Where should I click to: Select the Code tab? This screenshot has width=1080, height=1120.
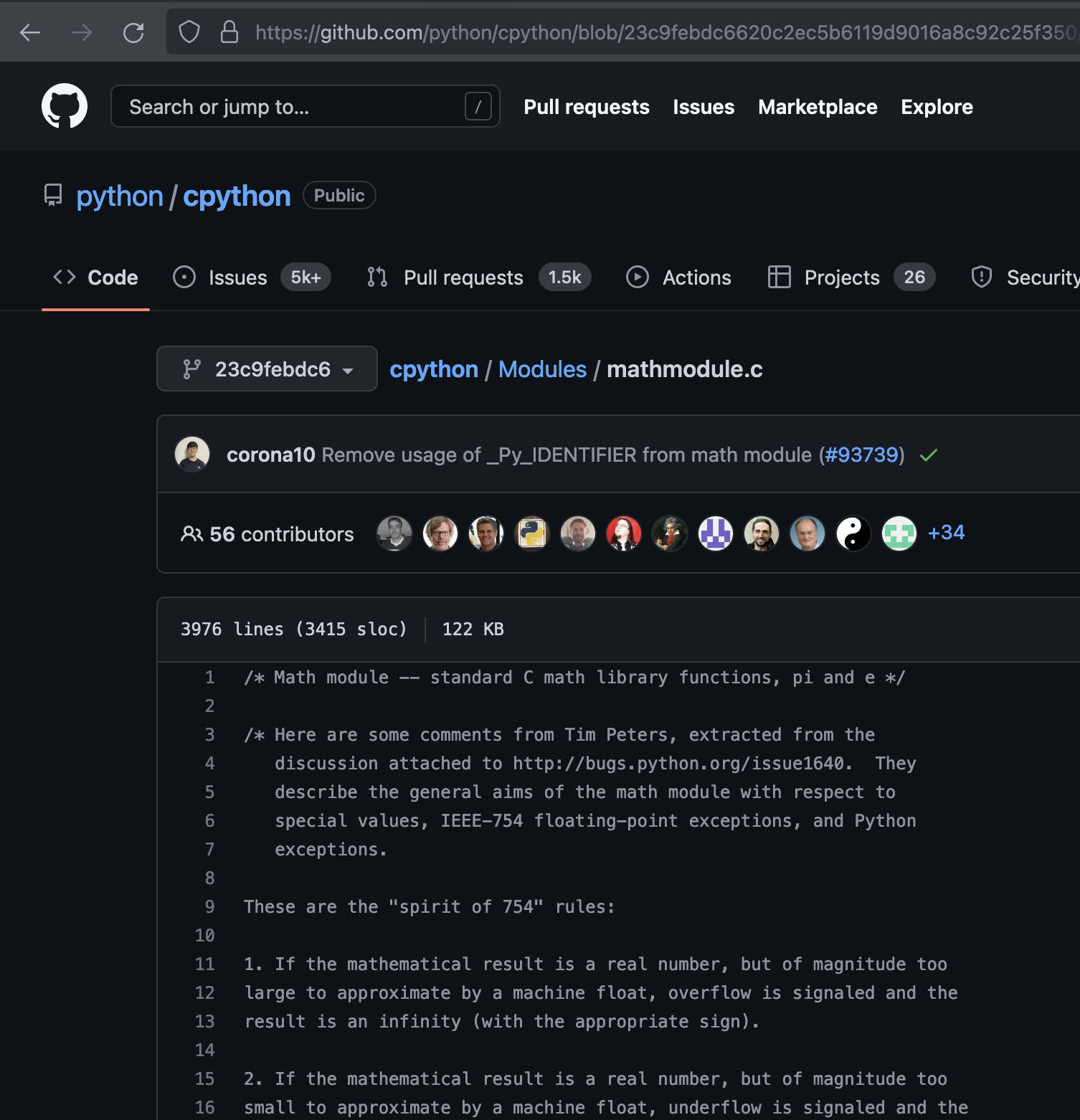click(x=95, y=277)
